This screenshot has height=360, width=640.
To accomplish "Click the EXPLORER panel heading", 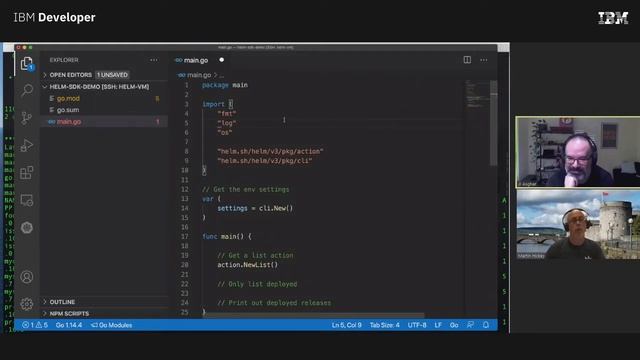I will click(64, 60).
